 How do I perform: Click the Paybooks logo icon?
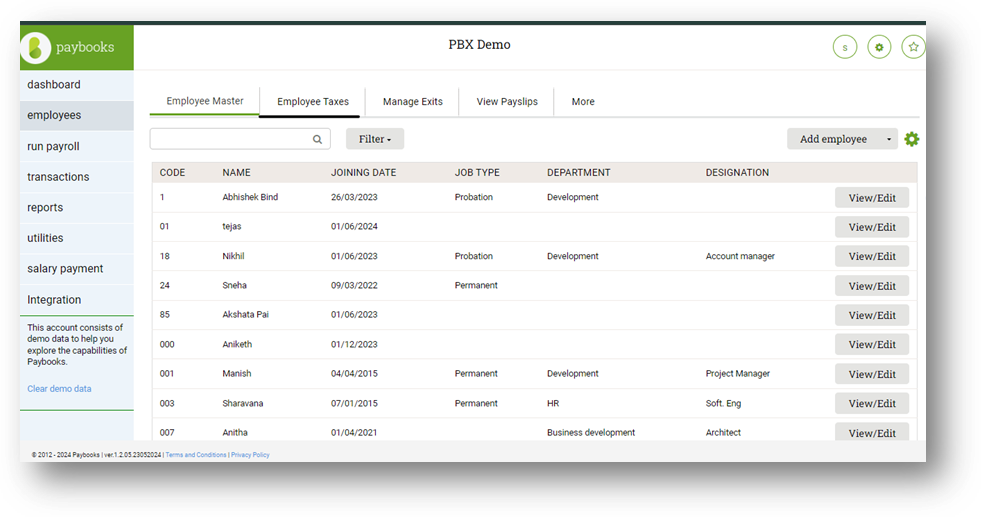[x=36, y=47]
